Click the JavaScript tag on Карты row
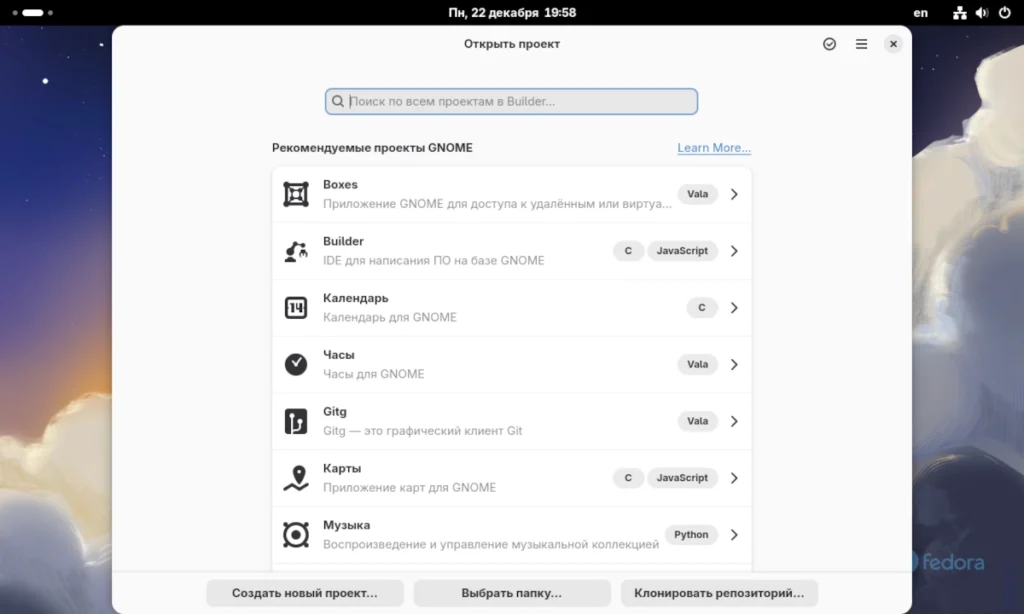1024x614 pixels. pos(682,478)
